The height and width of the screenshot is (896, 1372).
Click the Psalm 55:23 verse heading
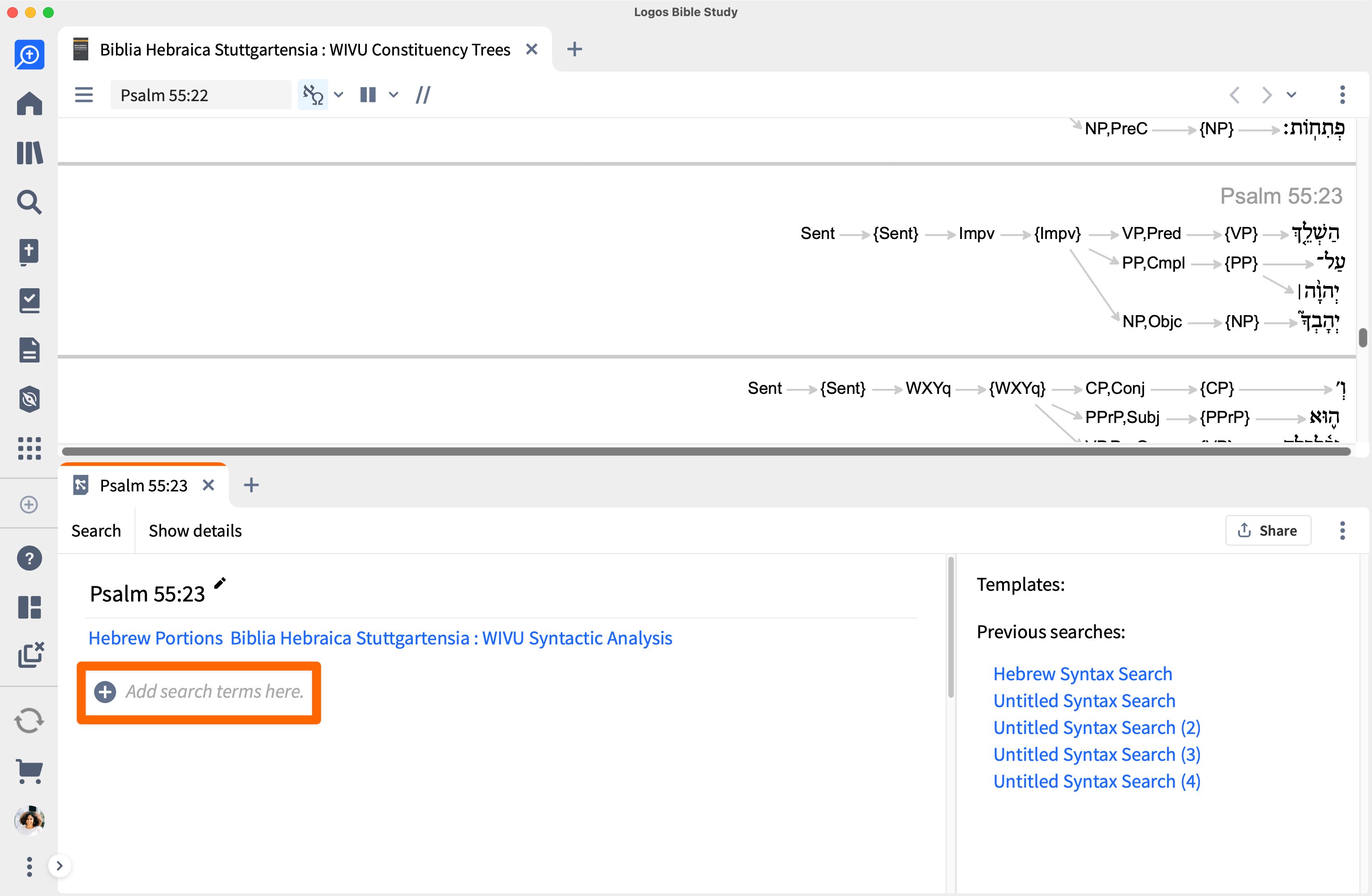(1281, 196)
